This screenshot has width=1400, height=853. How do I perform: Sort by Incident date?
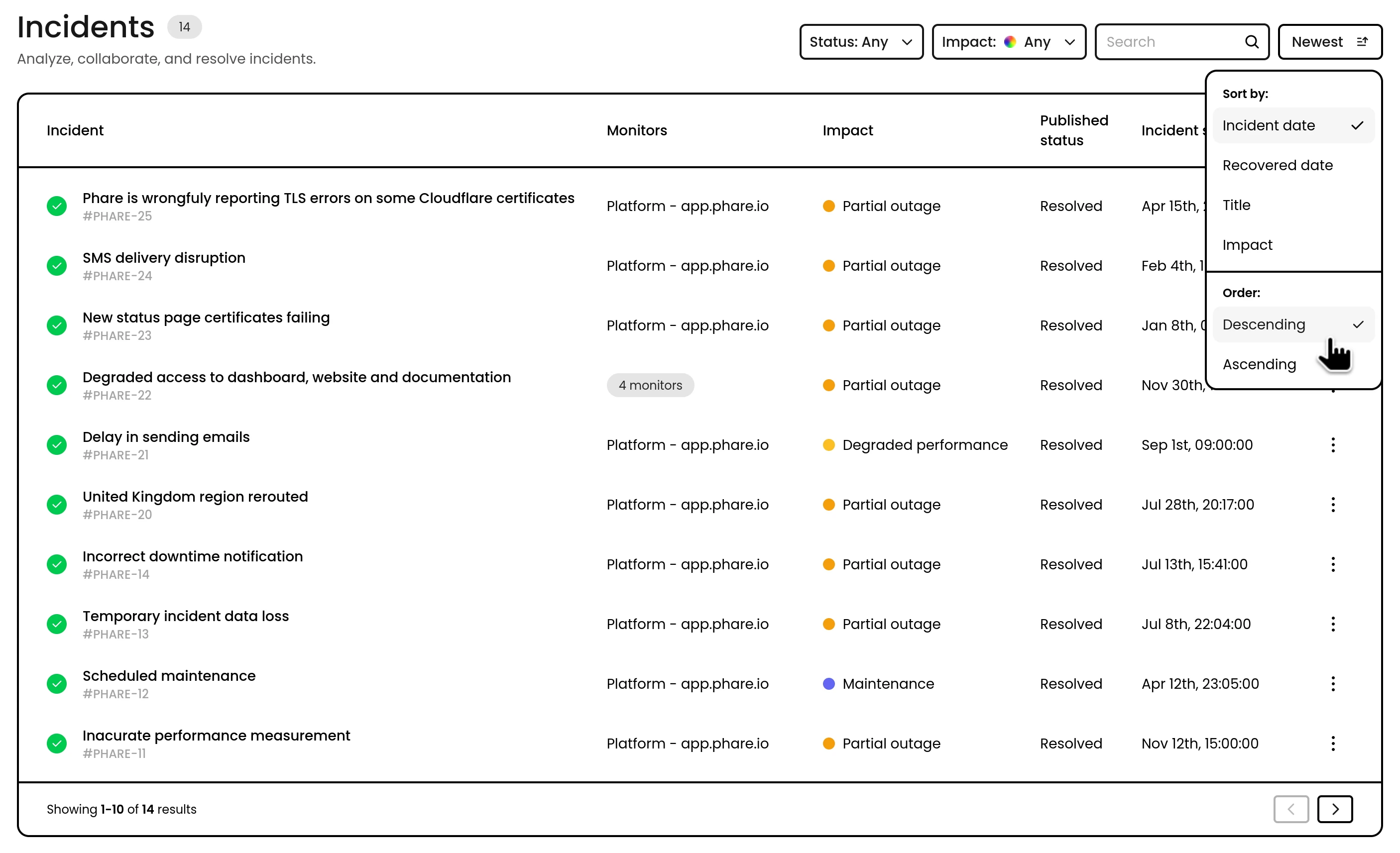(x=1293, y=125)
